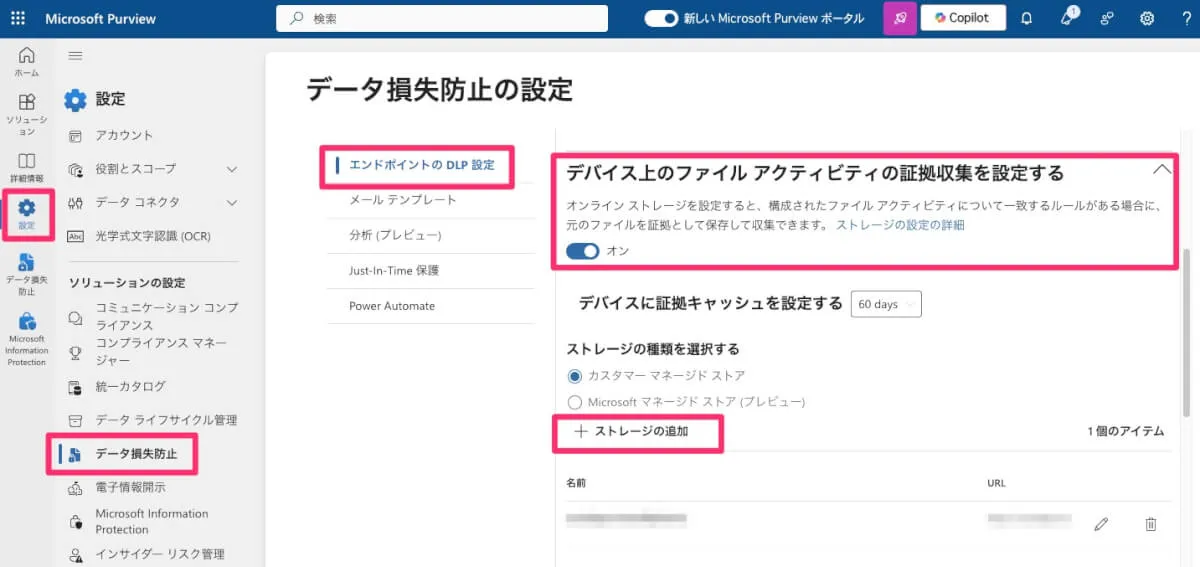The image size is (1200, 567).
Task: Click the コンプライアンス マネージャー trophy icon
Action: coord(75,352)
